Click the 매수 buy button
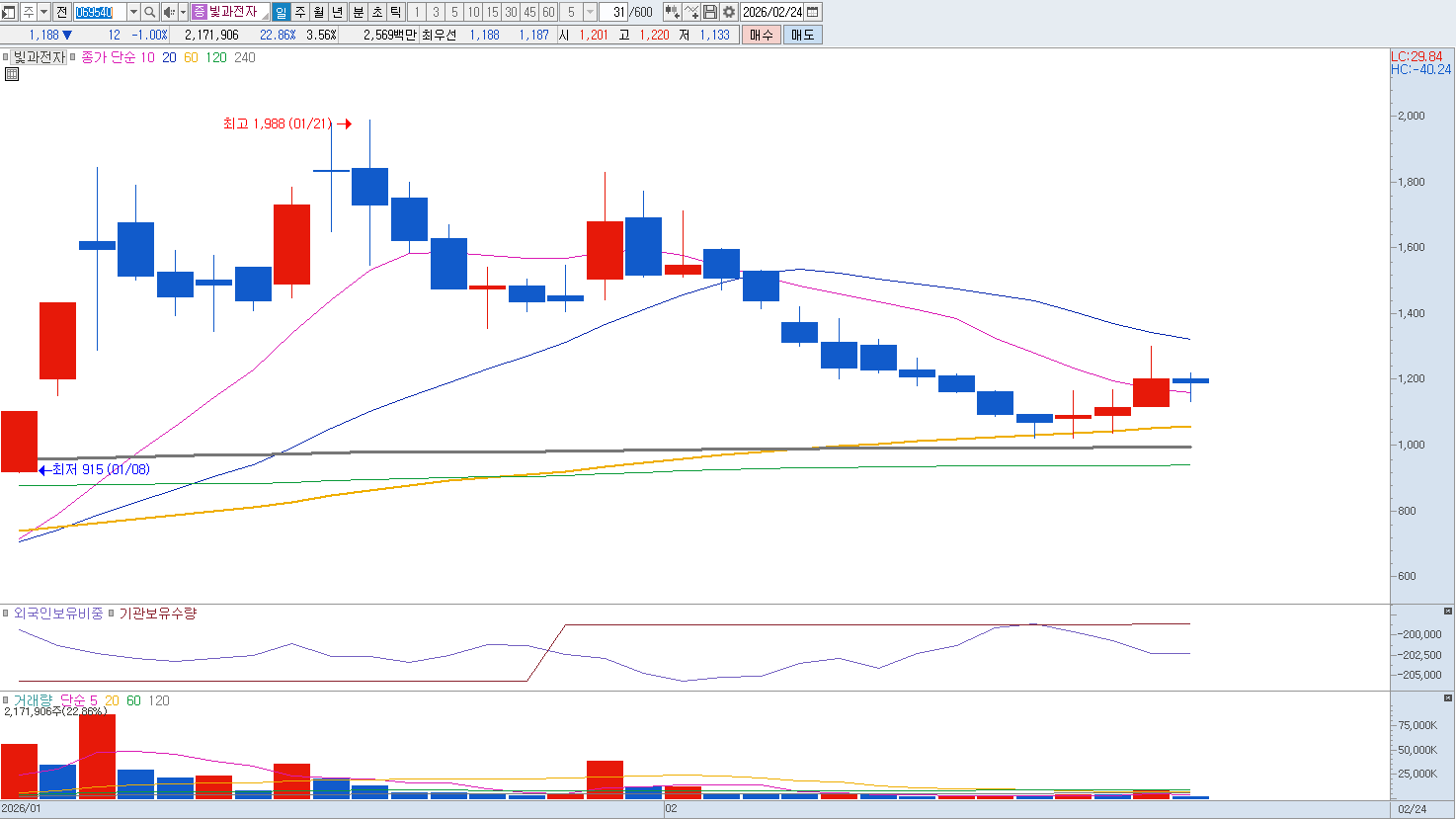Viewport: 1456px width, 819px height. click(x=761, y=35)
